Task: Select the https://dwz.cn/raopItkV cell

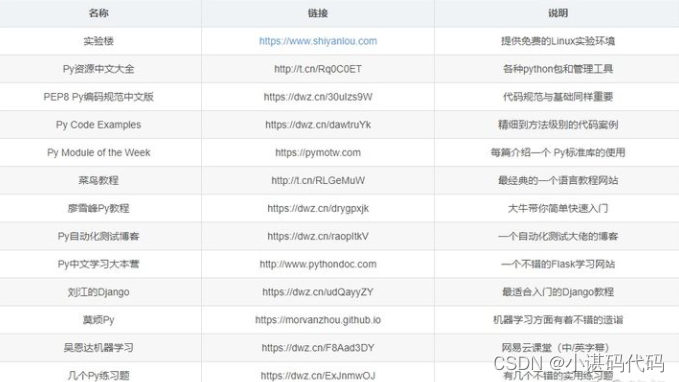Action: click(318, 236)
